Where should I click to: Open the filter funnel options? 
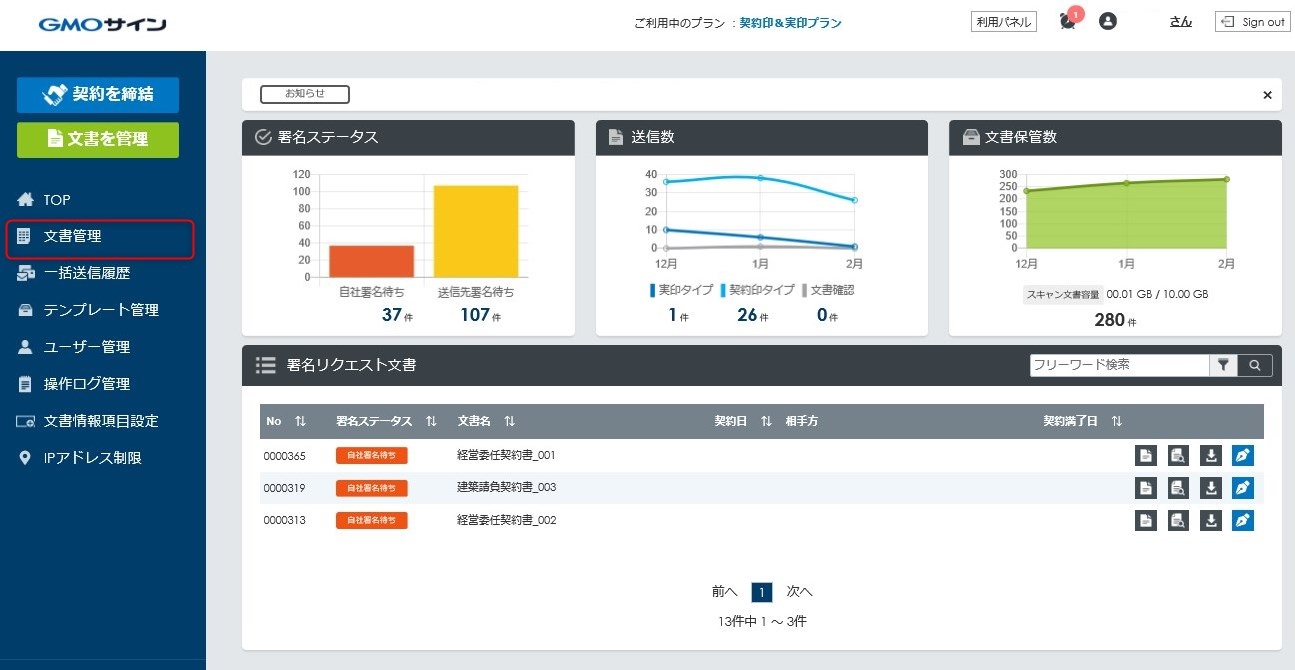pos(1223,365)
